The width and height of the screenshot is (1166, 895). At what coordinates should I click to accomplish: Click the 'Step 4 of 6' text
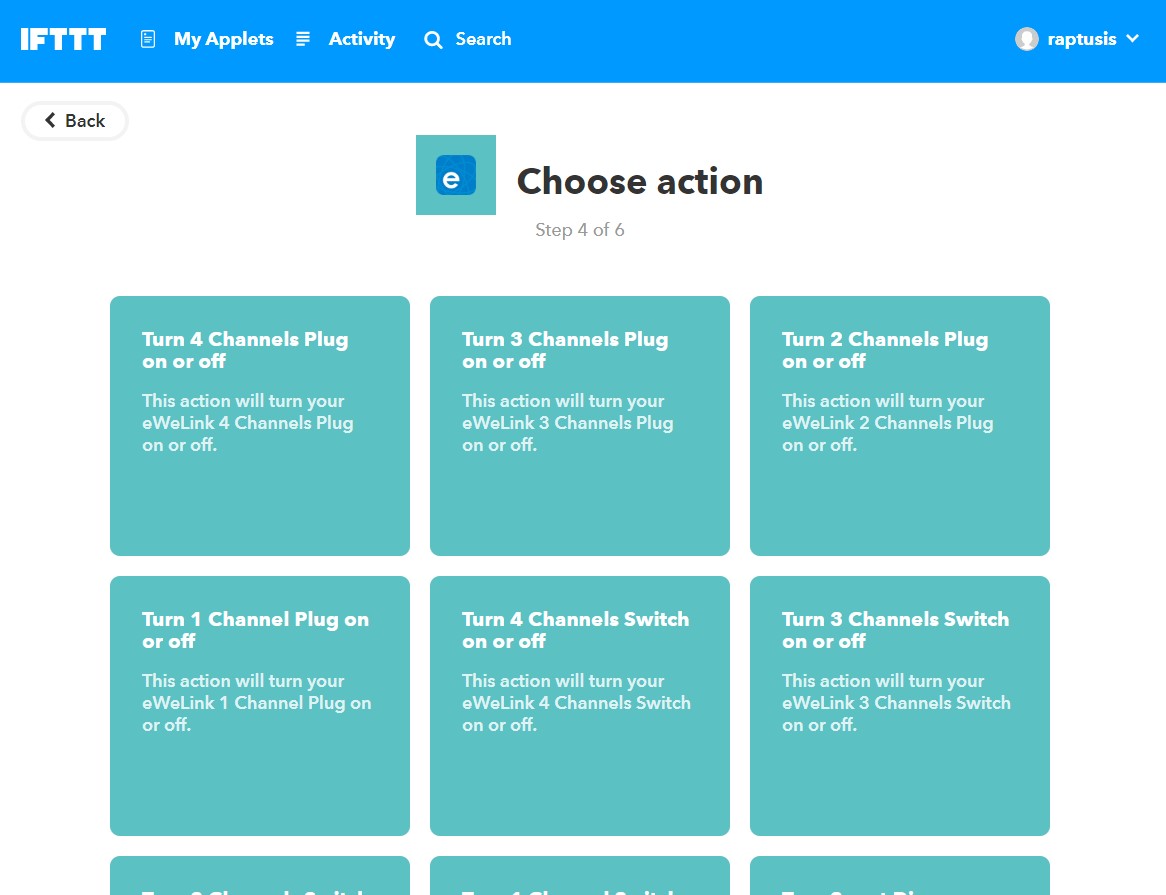pyautogui.click(x=579, y=230)
